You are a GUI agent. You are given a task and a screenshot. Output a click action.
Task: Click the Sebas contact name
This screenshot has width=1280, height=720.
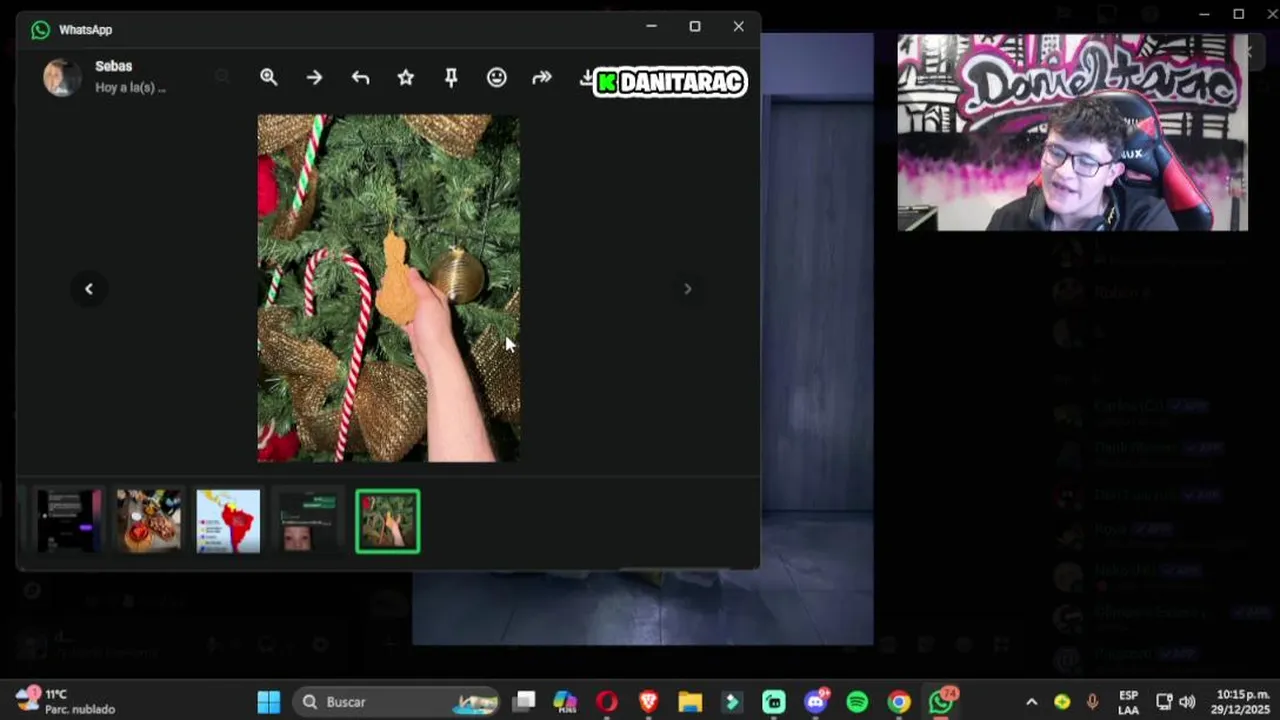pos(113,66)
